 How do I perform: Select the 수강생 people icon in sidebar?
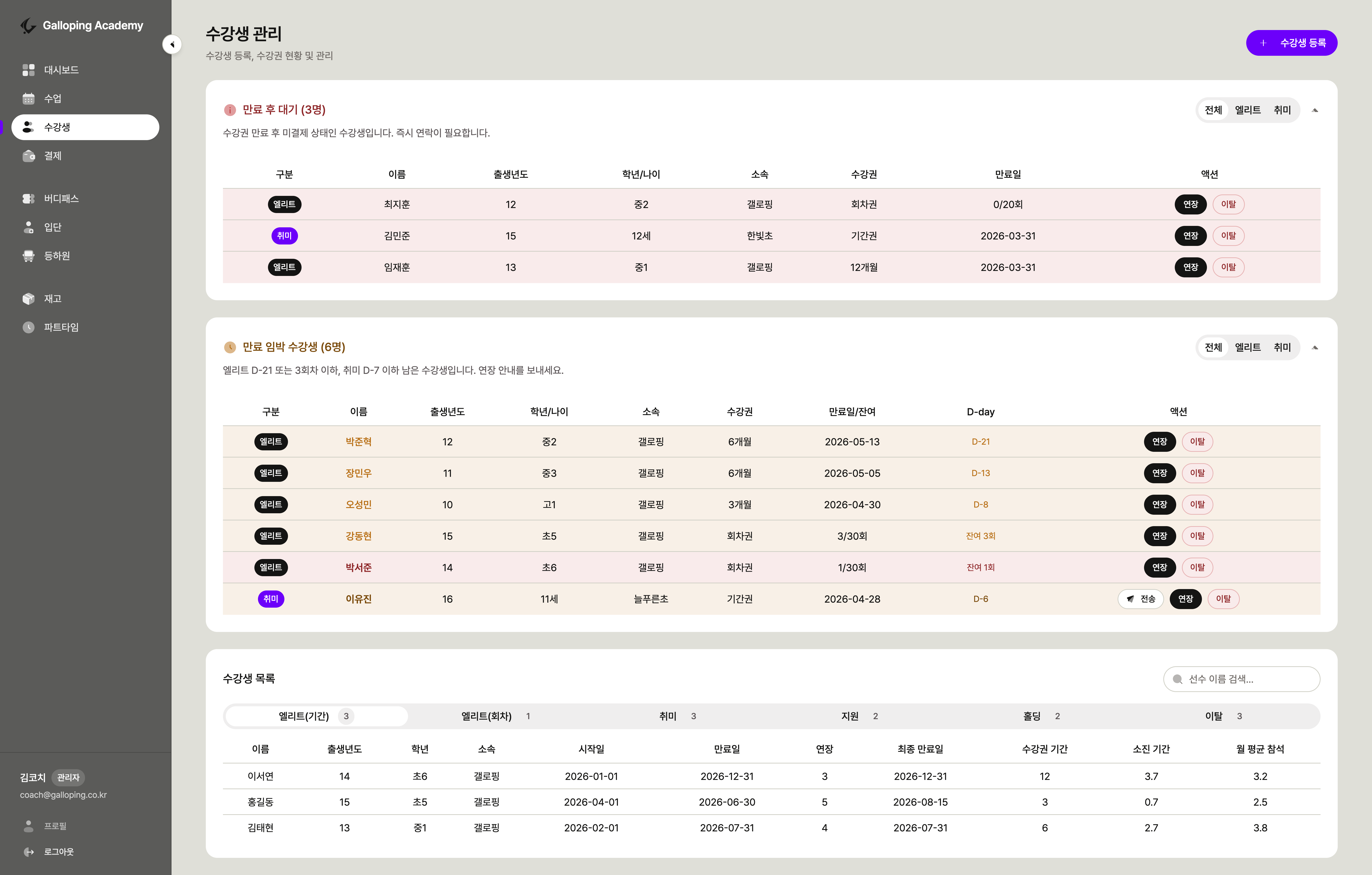29,127
